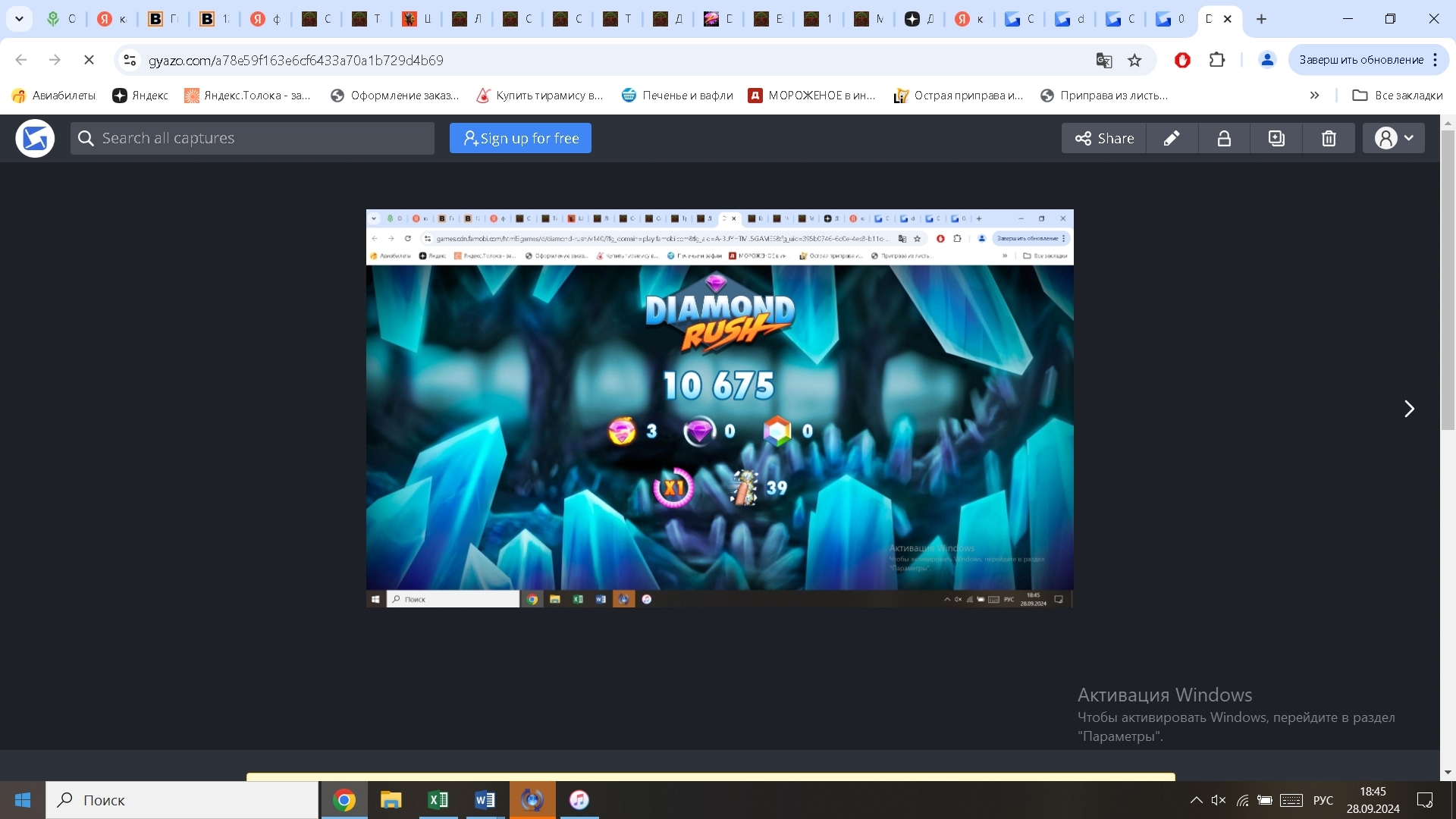Toggle muted volume tray icon
The height and width of the screenshot is (819, 1456).
point(1219,800)
